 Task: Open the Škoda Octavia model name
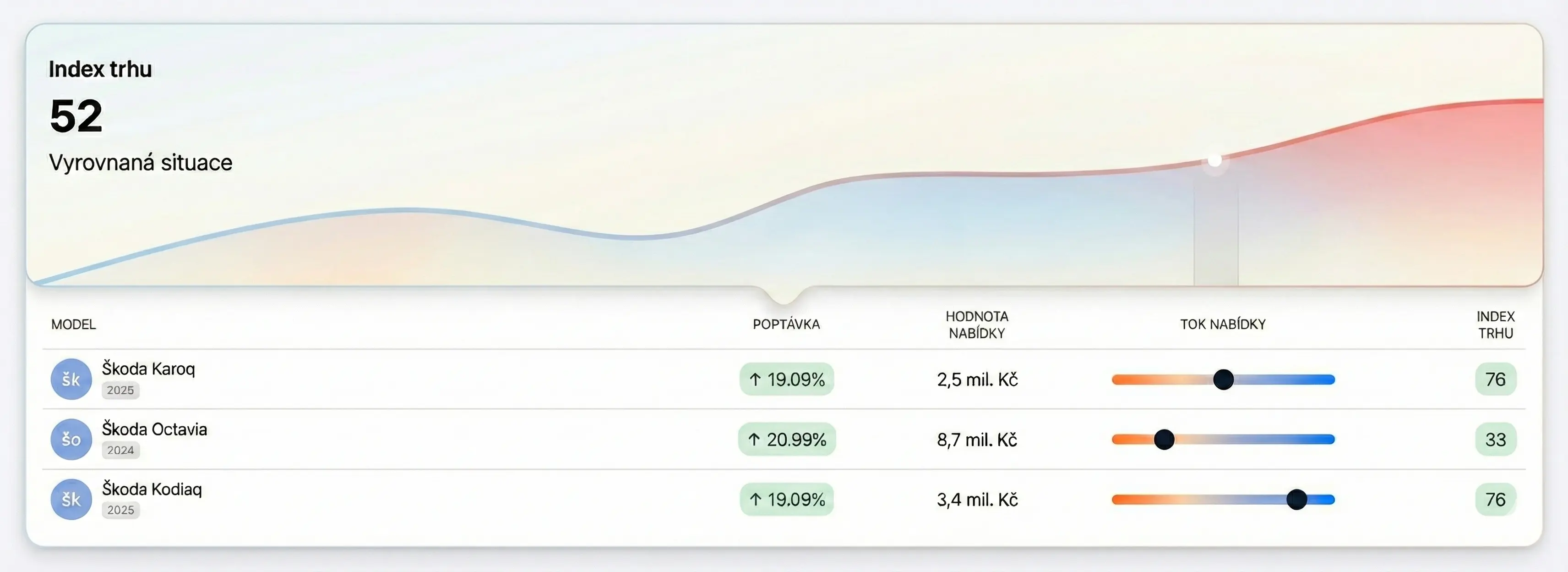click(x=155, y=429)
